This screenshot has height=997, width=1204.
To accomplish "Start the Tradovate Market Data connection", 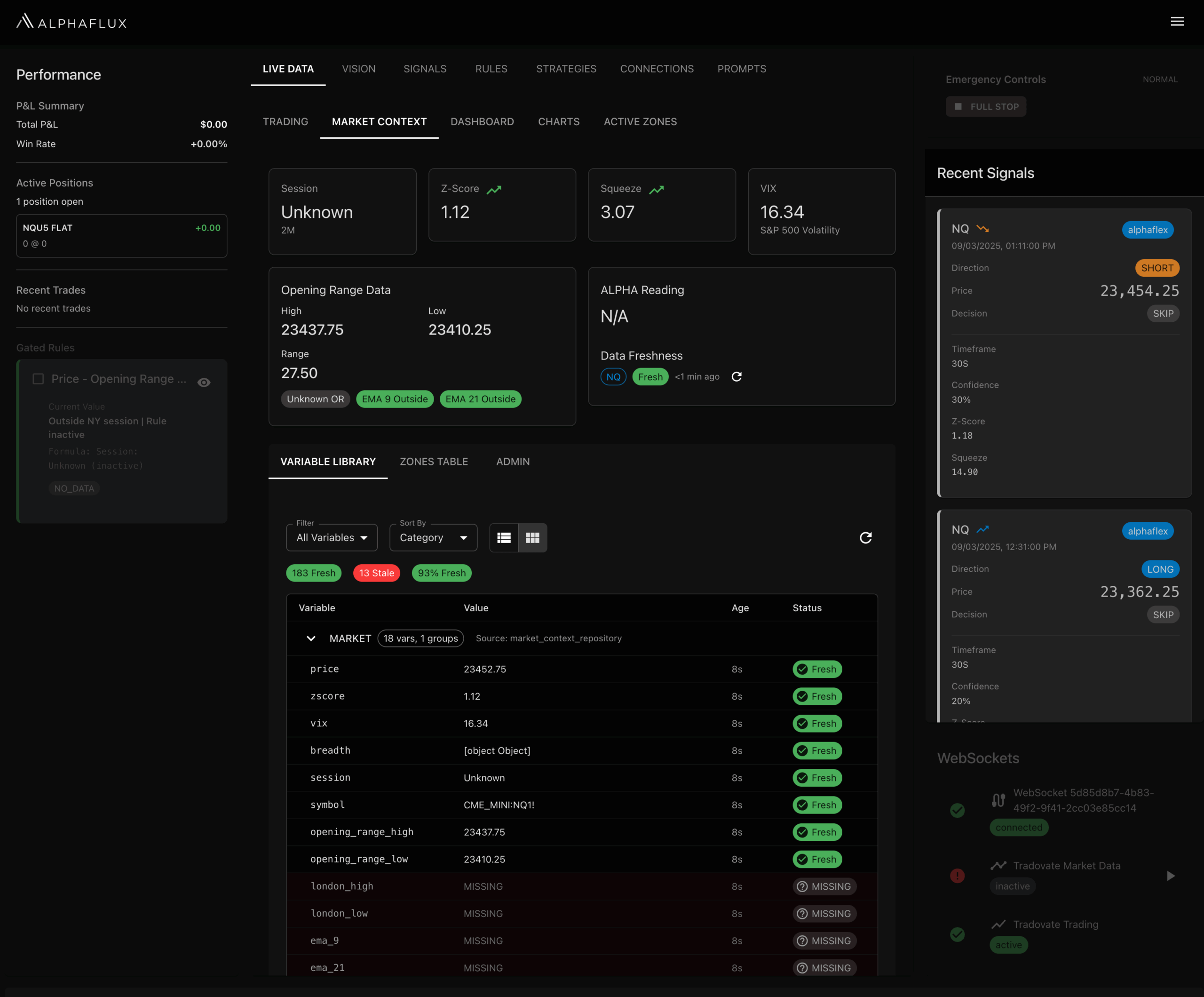I will point(1170,876).
